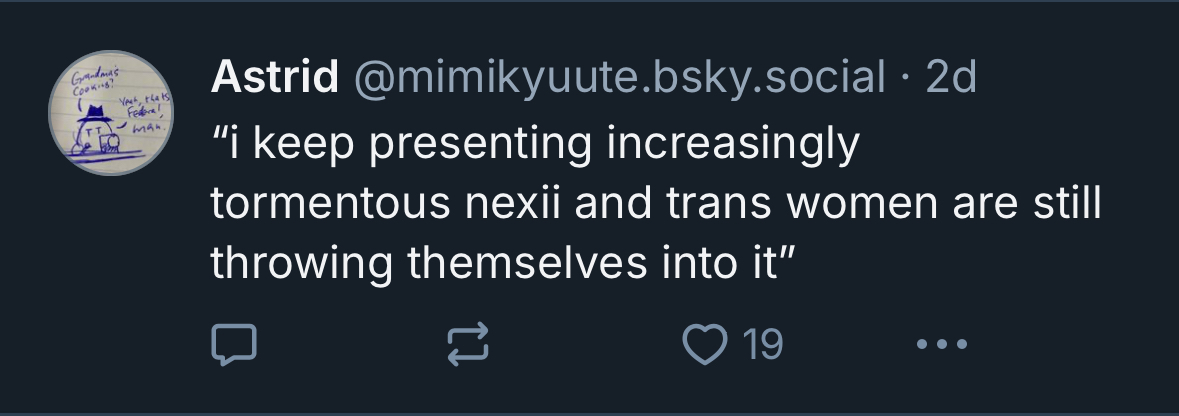Repost using the looping arrows icon
This screenshot has height=416, width=1179.
pos(468,345)
